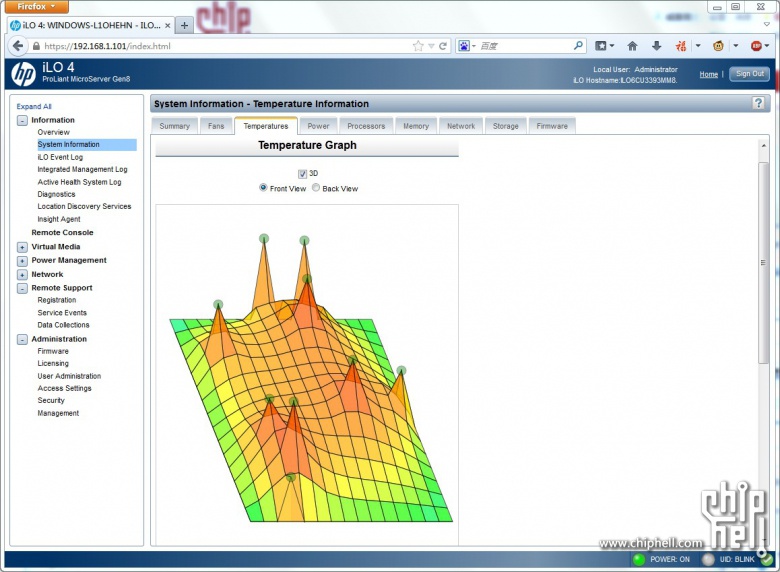Click the Expand All link
780x572 pixels.
[x=34, y=106]
